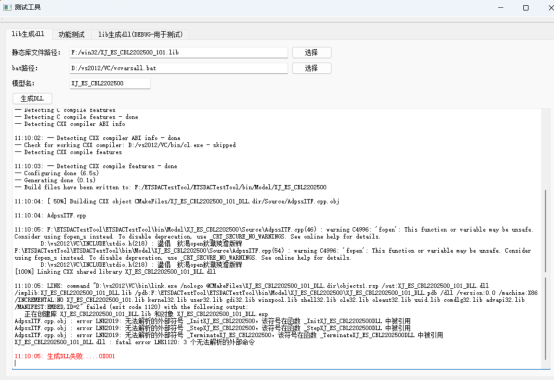The width and height of the screenshot is (554, 380).
Task: Minimize the 测试工具 window
Action: point(501,7)
